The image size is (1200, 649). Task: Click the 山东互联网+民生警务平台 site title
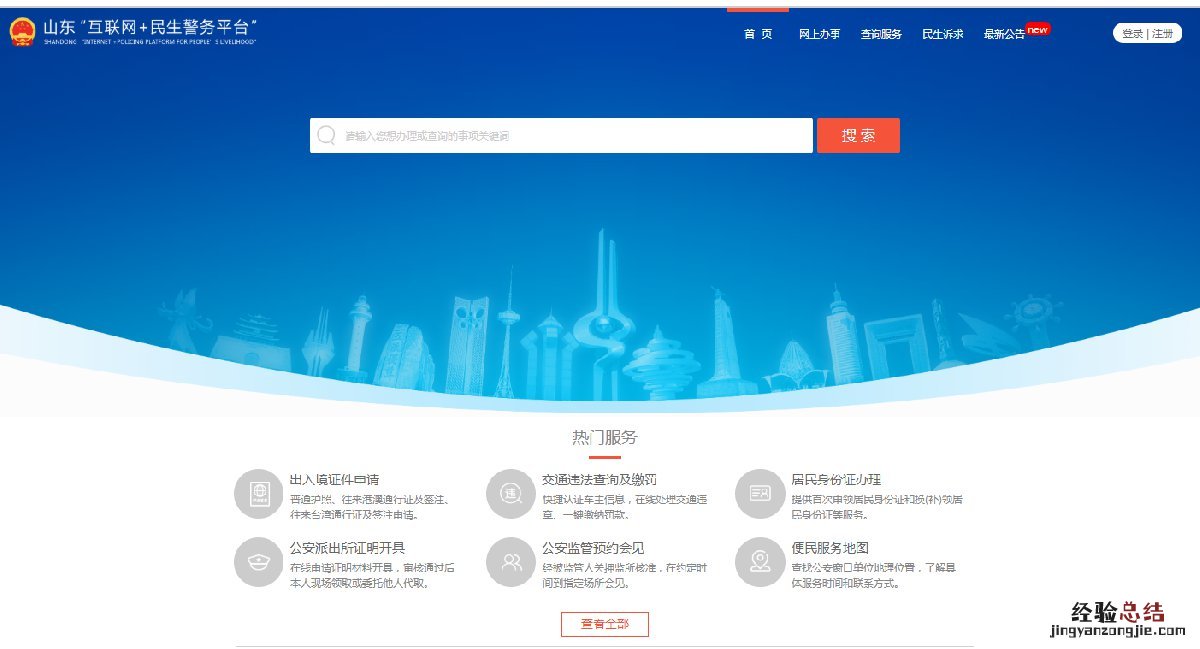coord(150,28)
